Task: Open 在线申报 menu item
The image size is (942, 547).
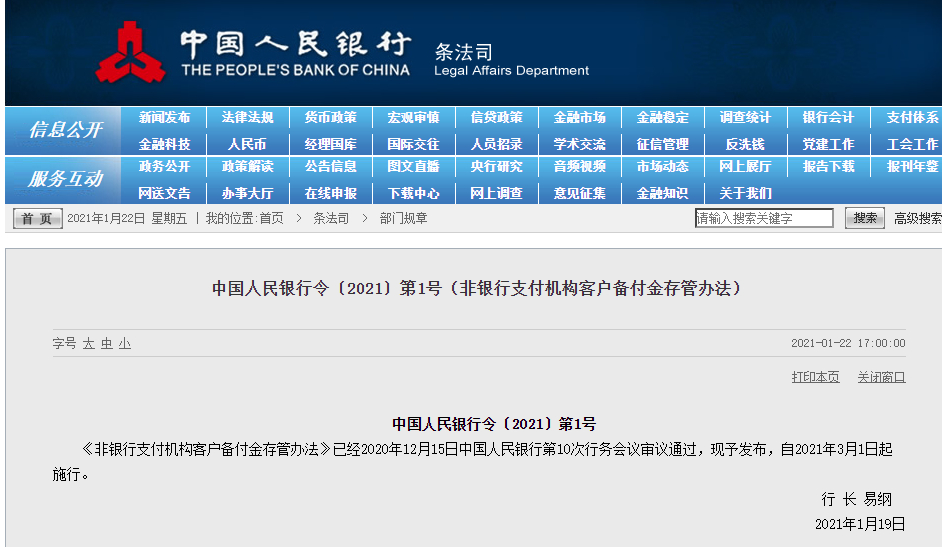Action: [330, 193]
